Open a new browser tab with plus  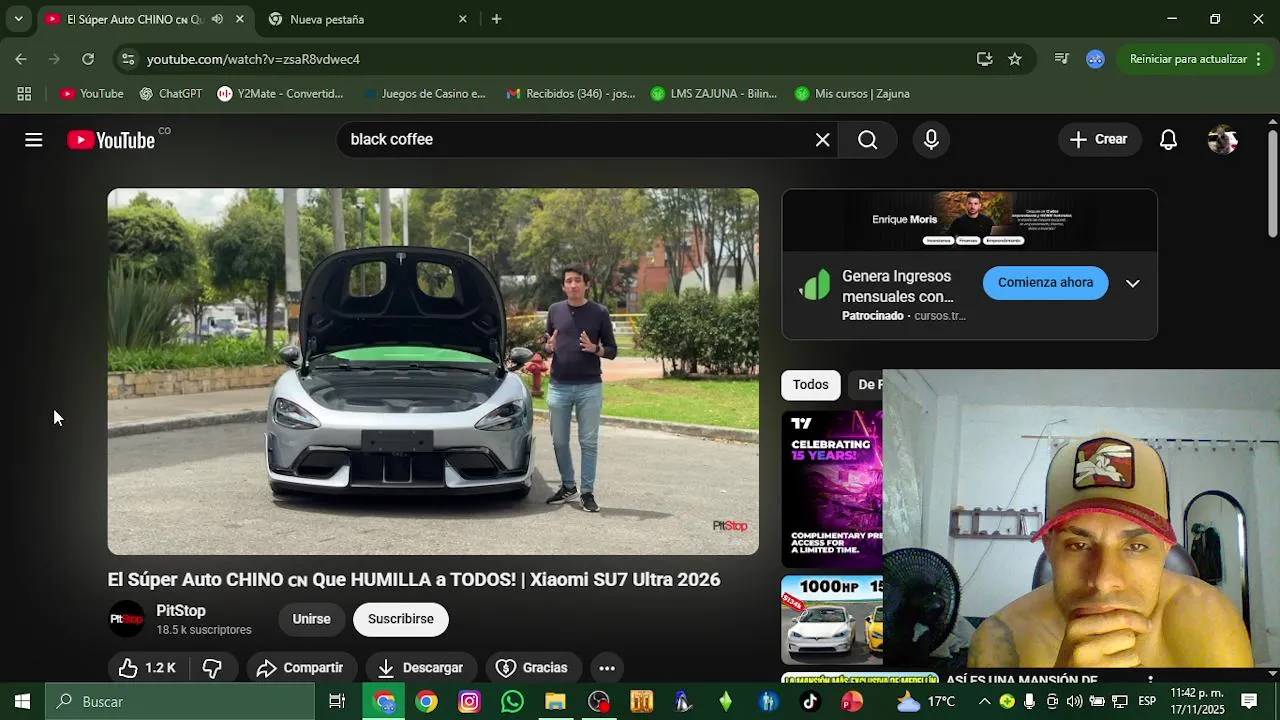tap(496, 19)
